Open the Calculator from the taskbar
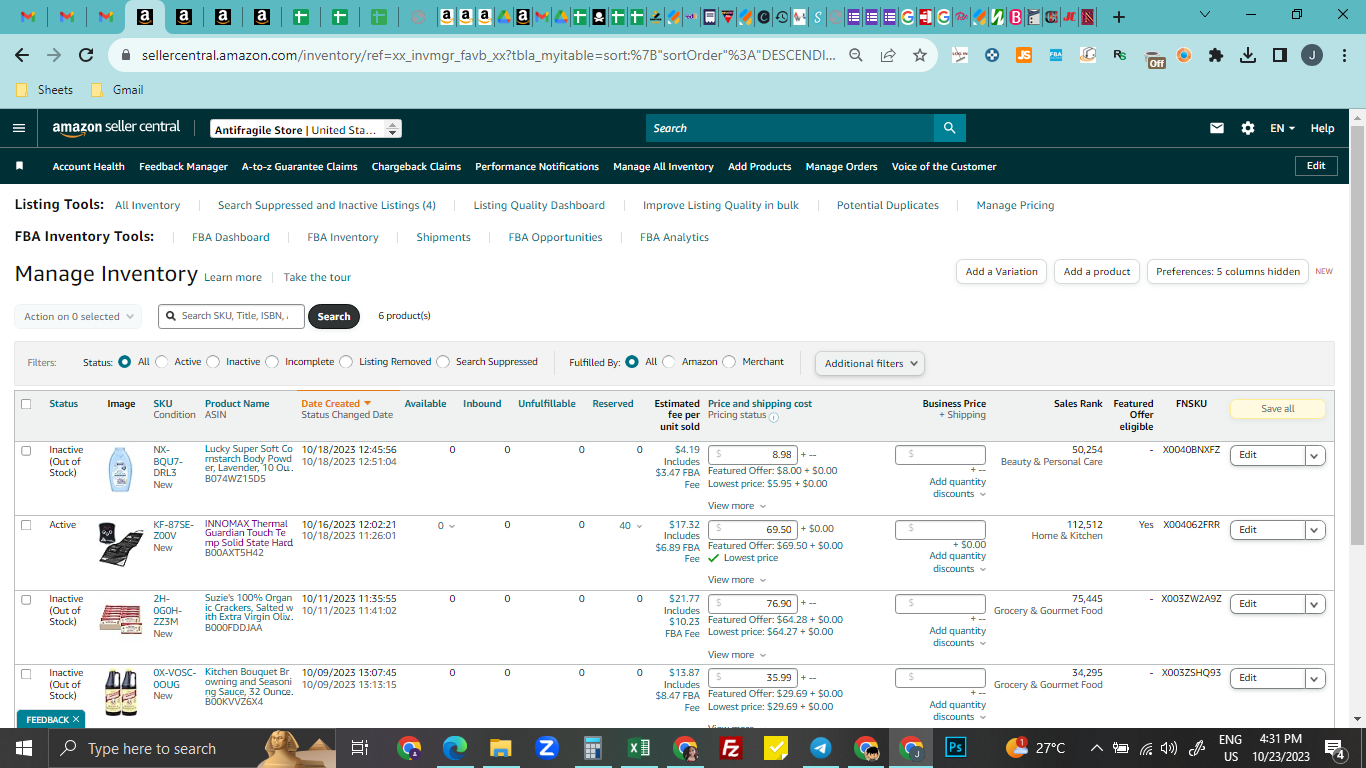This screenshot has height=768, width=1366. coord(592,748)
